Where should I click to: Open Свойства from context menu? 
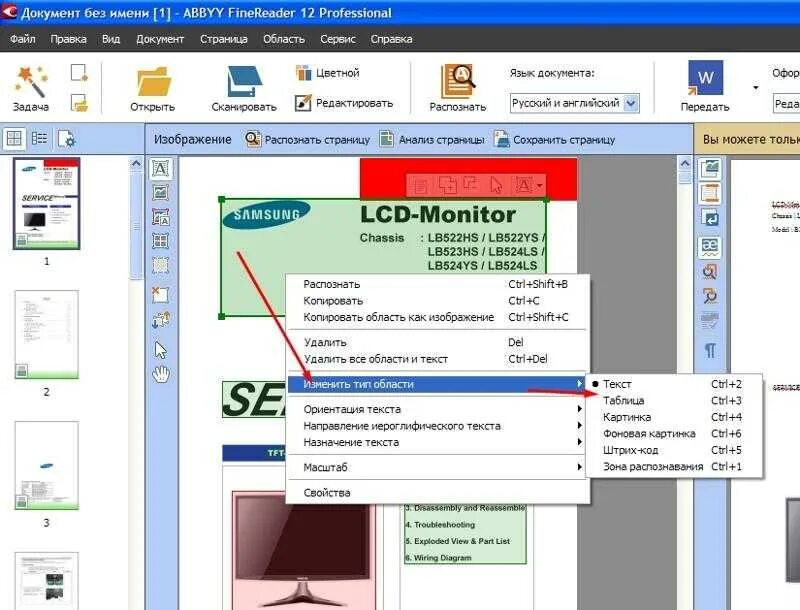[438, 493]
